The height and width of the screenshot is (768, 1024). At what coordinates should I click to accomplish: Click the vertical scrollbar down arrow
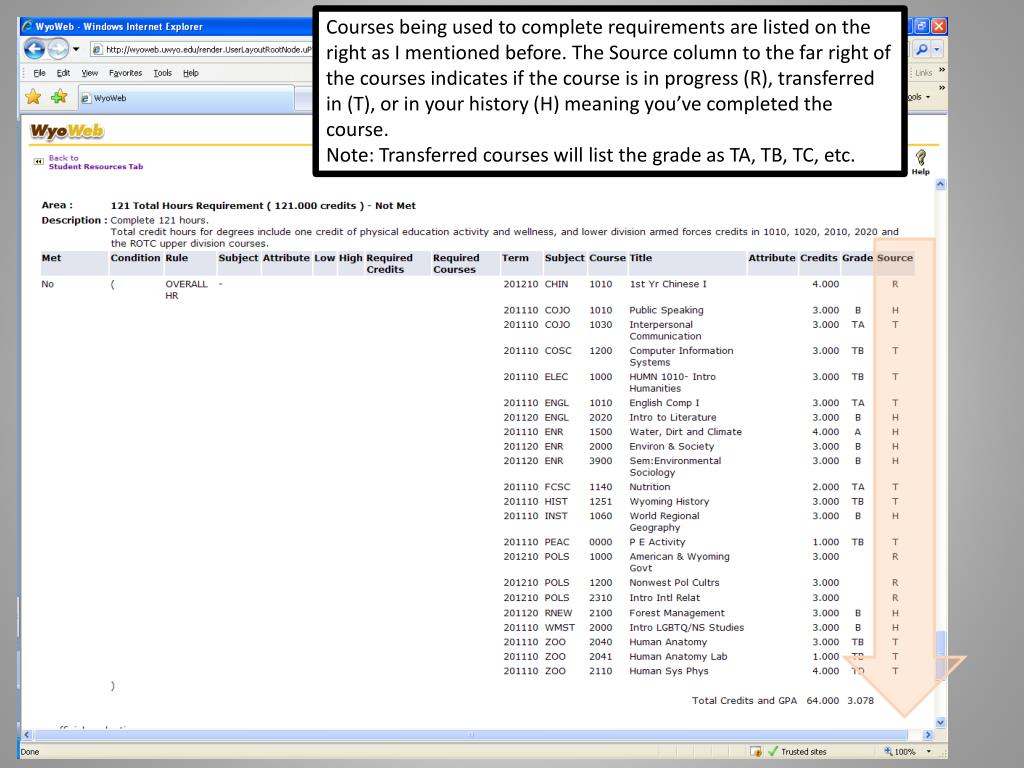click(940, 722)
